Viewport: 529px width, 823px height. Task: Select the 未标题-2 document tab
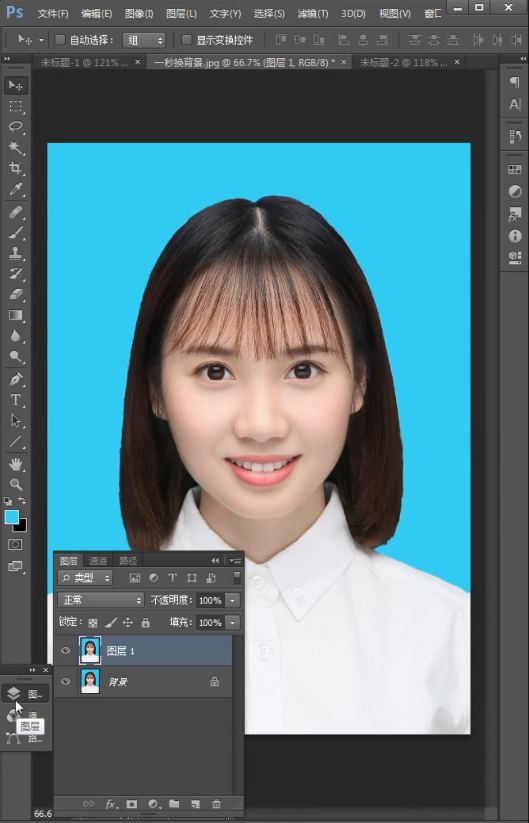(403, 62)
